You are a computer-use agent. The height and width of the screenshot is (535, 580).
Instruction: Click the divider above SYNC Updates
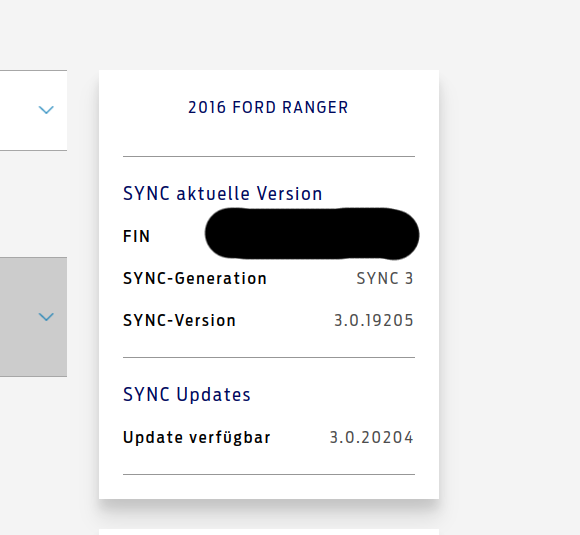click(x=269, y=357)
